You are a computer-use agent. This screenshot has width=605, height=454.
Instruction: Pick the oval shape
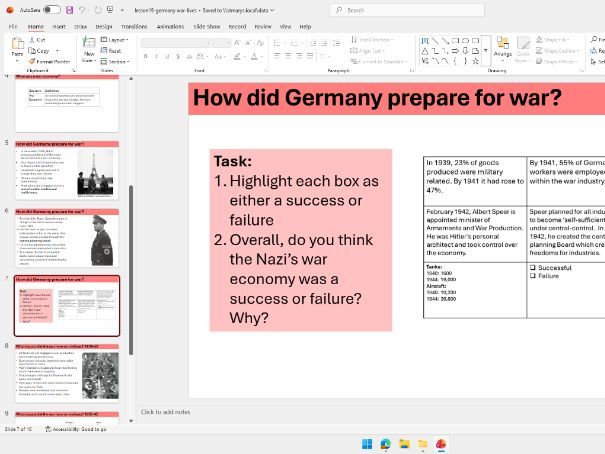point(465,41)
